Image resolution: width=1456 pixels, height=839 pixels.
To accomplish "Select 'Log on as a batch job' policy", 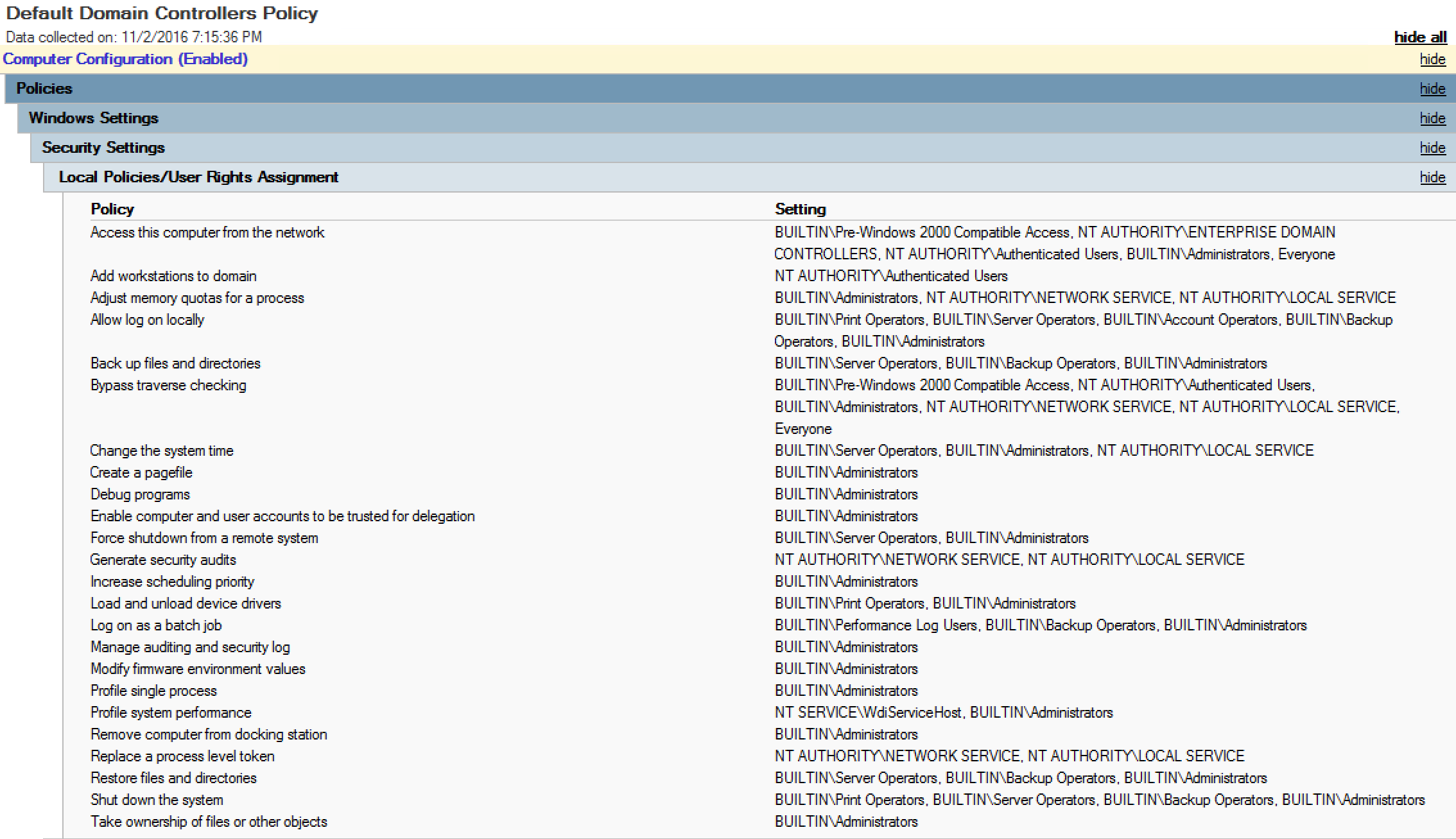I will (156, 625).
